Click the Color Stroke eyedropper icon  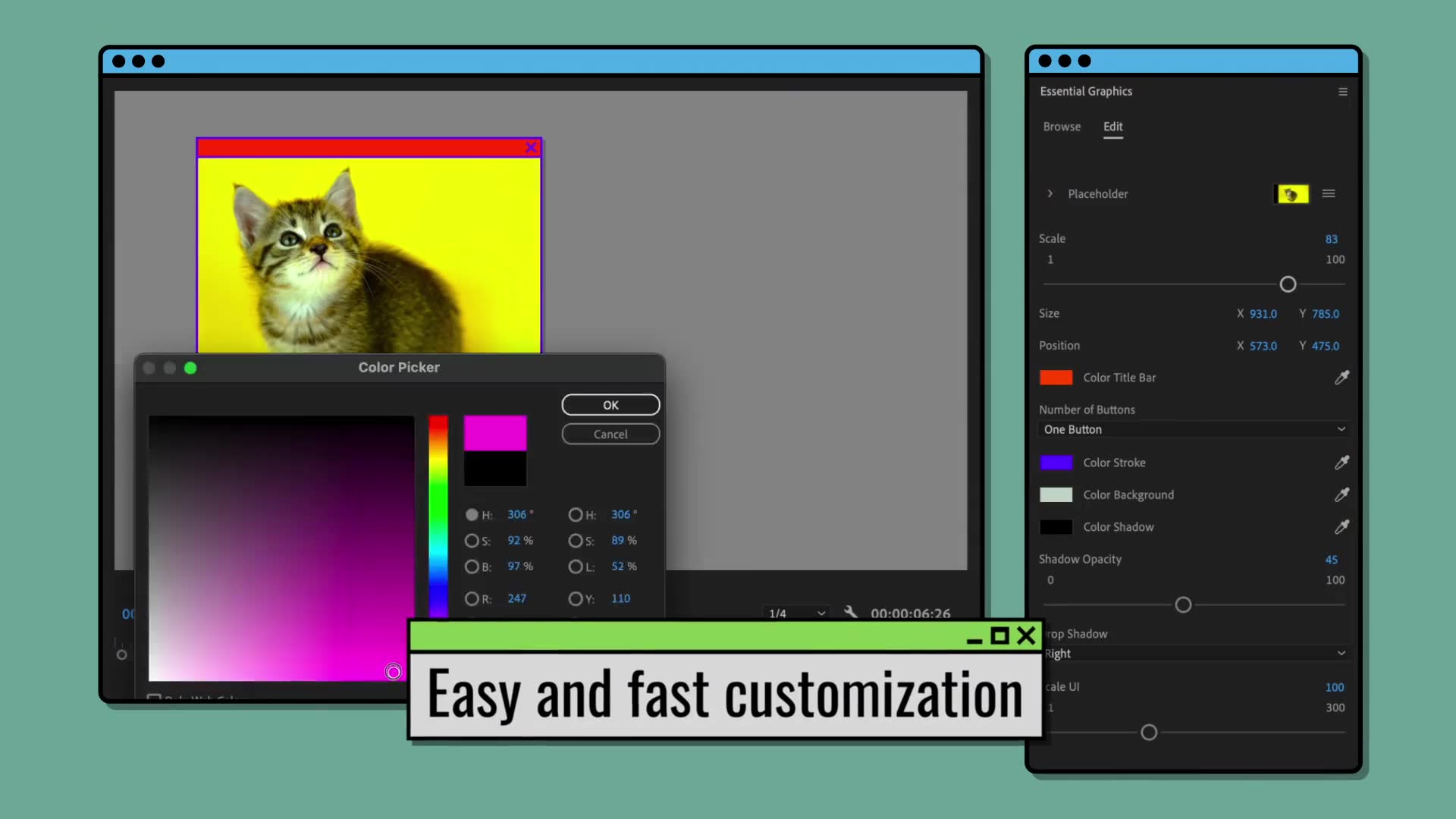(x=1341, y=462)
